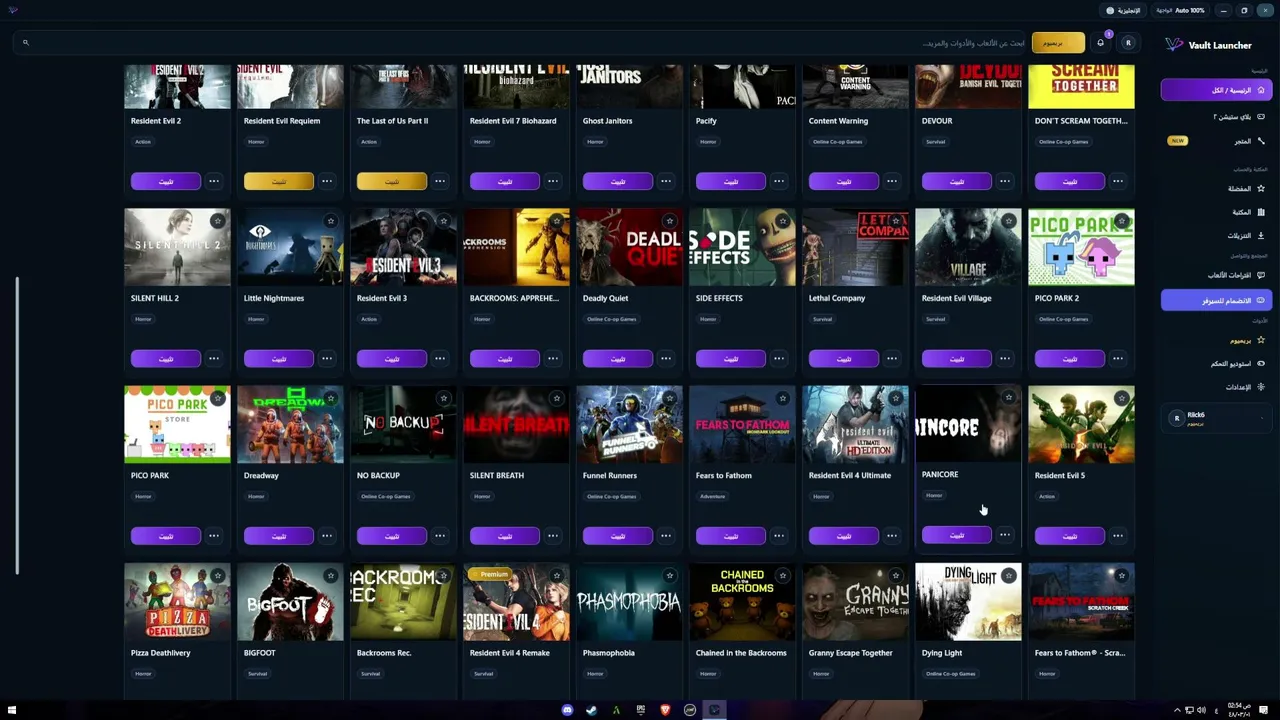Open more options for Resident Evil 2

pyautogui.click(x=214, y=181)
